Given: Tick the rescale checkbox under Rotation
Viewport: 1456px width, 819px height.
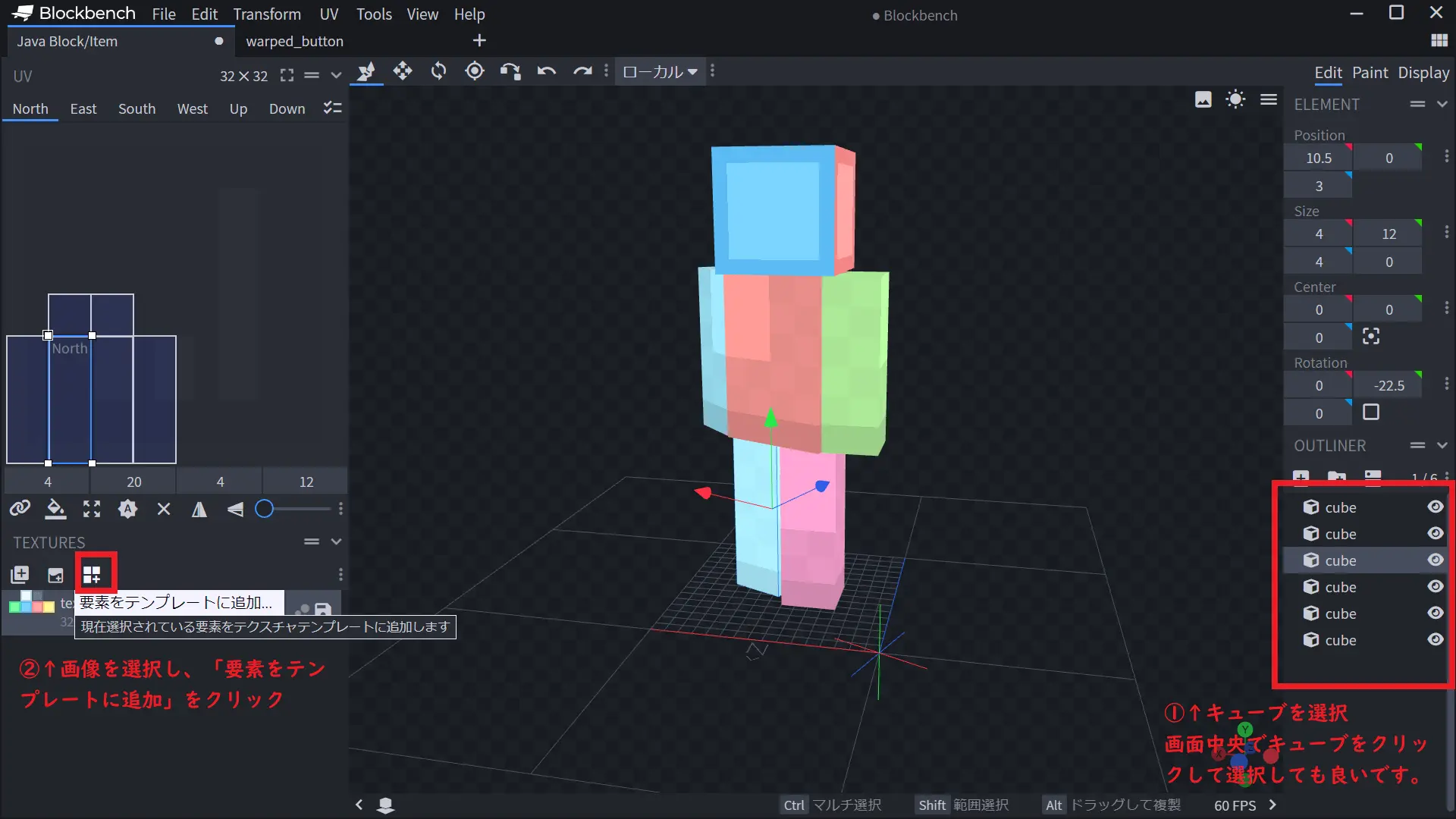Looking at the screenshot, I should pos(1370,413).
